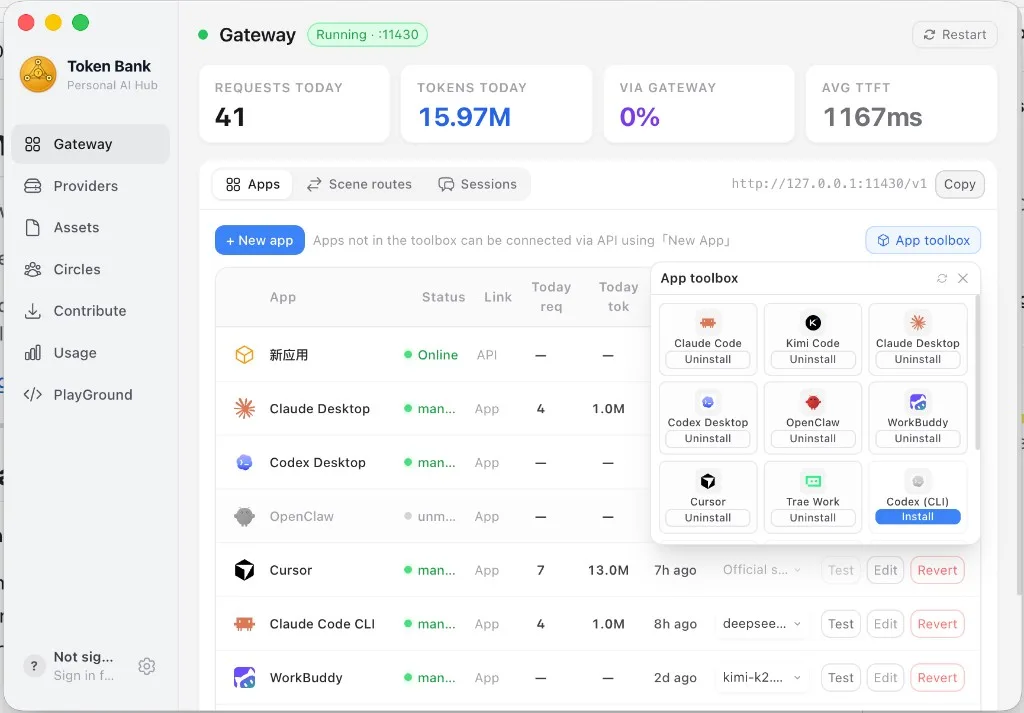Revert the Claude Code CLI configuration

(x=937, y=624)
